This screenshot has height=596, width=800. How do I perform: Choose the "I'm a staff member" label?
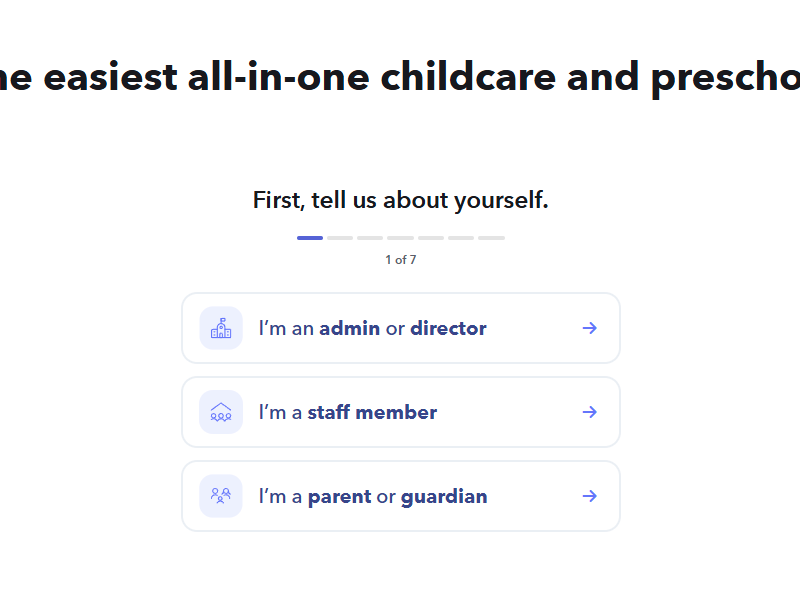pyautogui.click(x=347, y=412)
